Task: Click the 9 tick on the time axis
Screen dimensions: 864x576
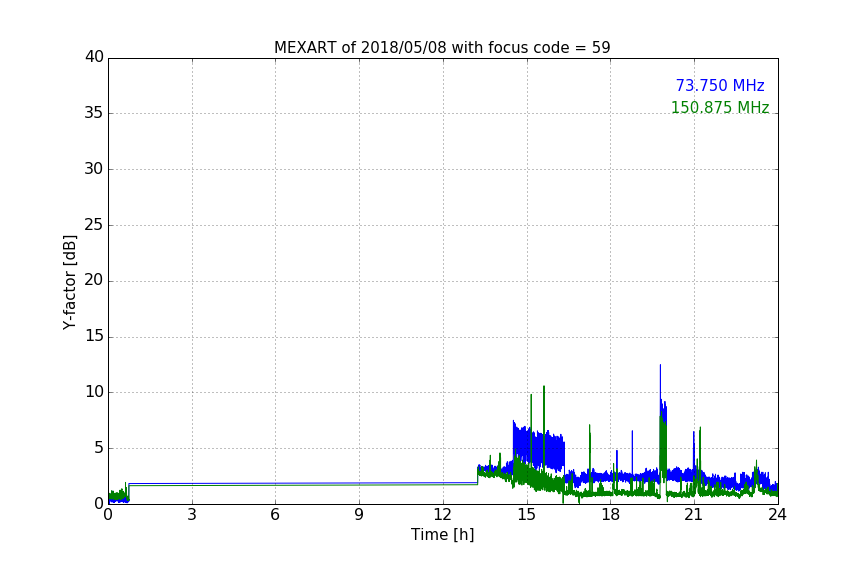Action: tap(359, 515)
